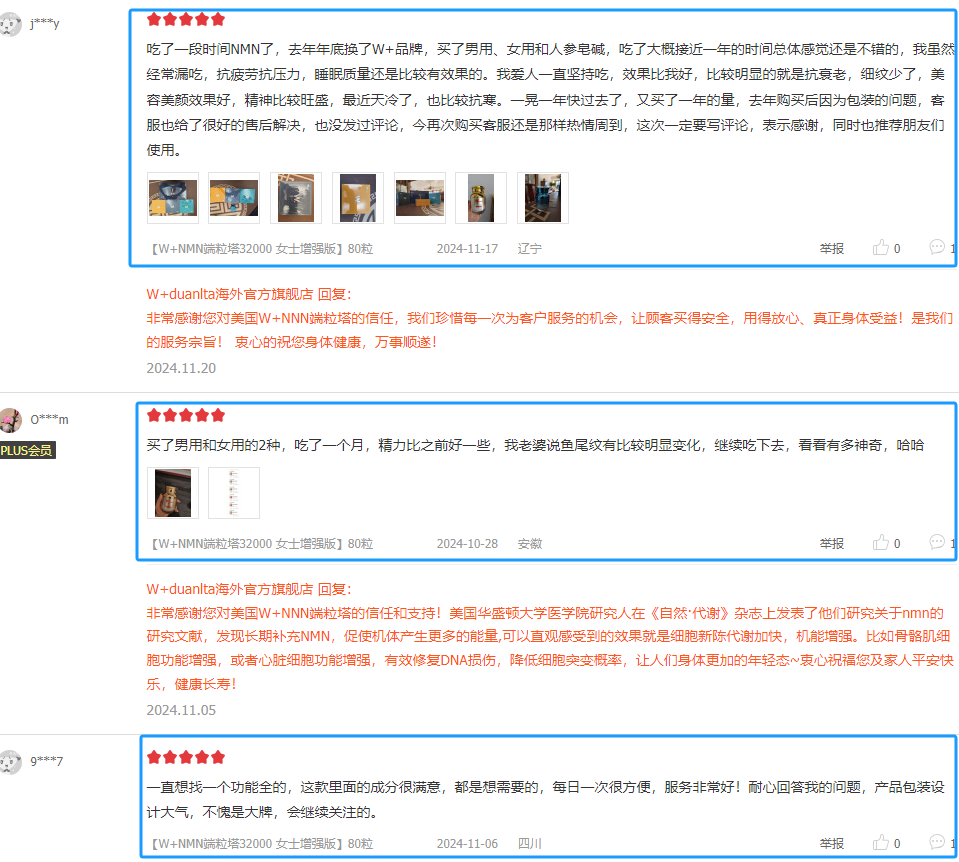Open first photo in j***y's review
Image resolution: width=959 pixels, height=862 pixels.
173,198
